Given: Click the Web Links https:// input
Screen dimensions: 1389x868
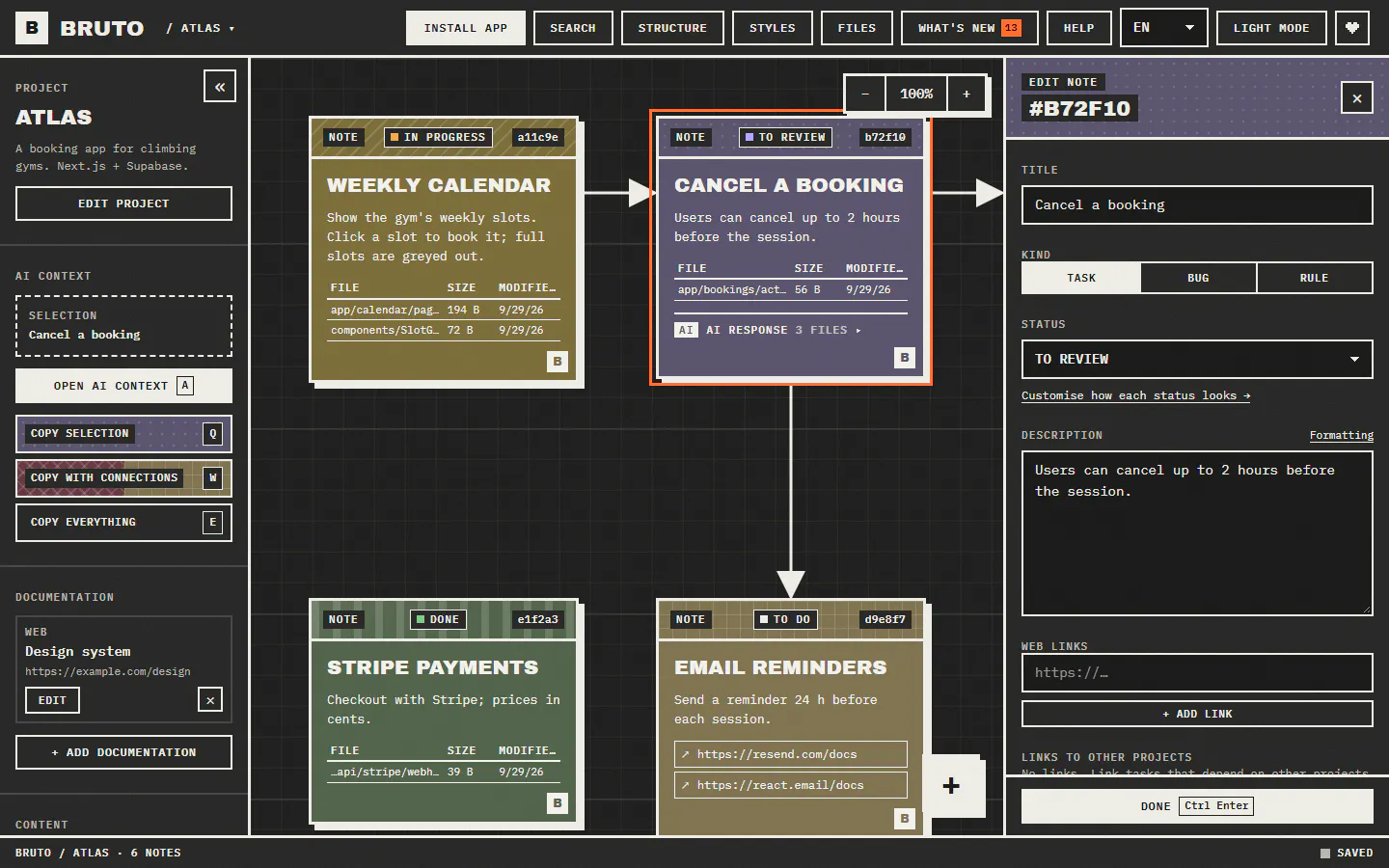Looking at the screenshot, I should pos(1197,673).
